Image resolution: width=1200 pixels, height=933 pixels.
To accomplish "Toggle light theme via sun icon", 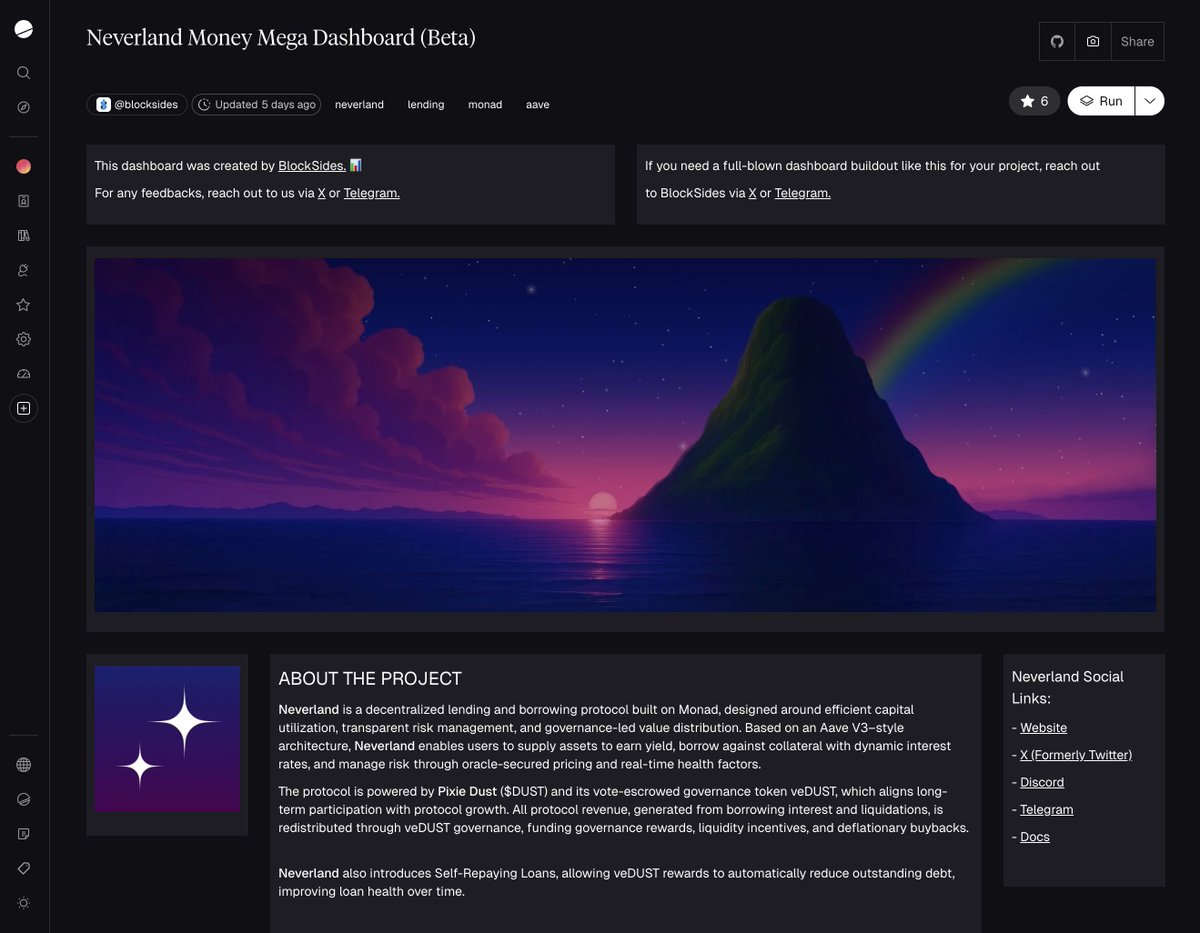I will point(24,903).
